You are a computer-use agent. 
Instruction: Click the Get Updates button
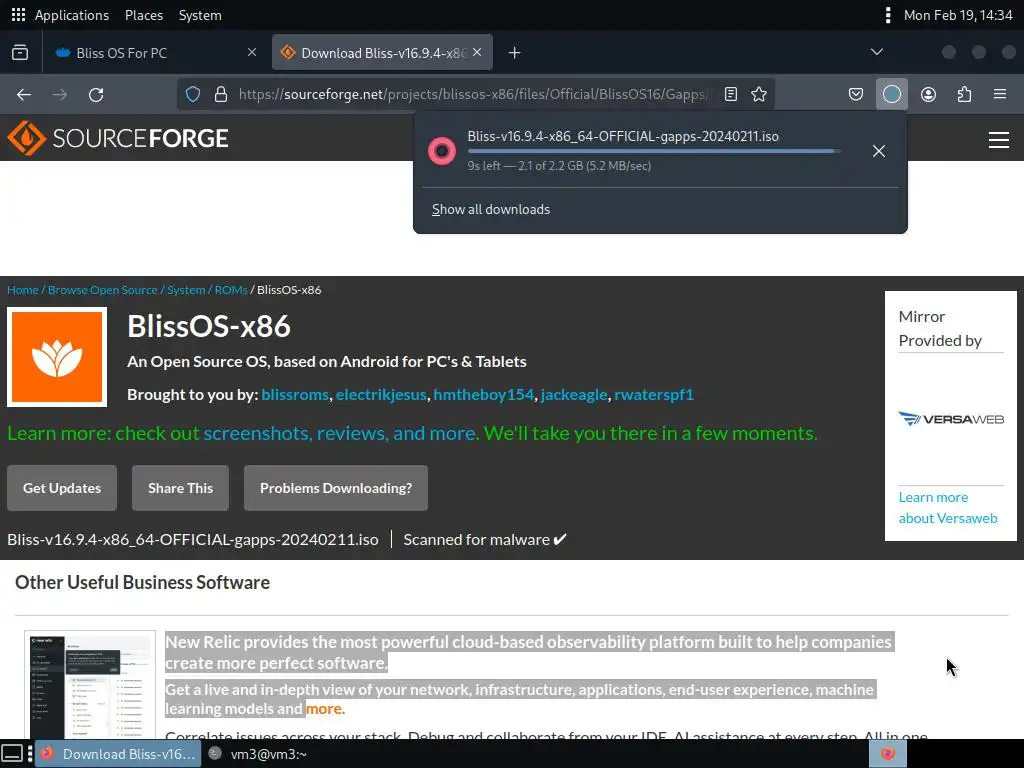[62, 488]
